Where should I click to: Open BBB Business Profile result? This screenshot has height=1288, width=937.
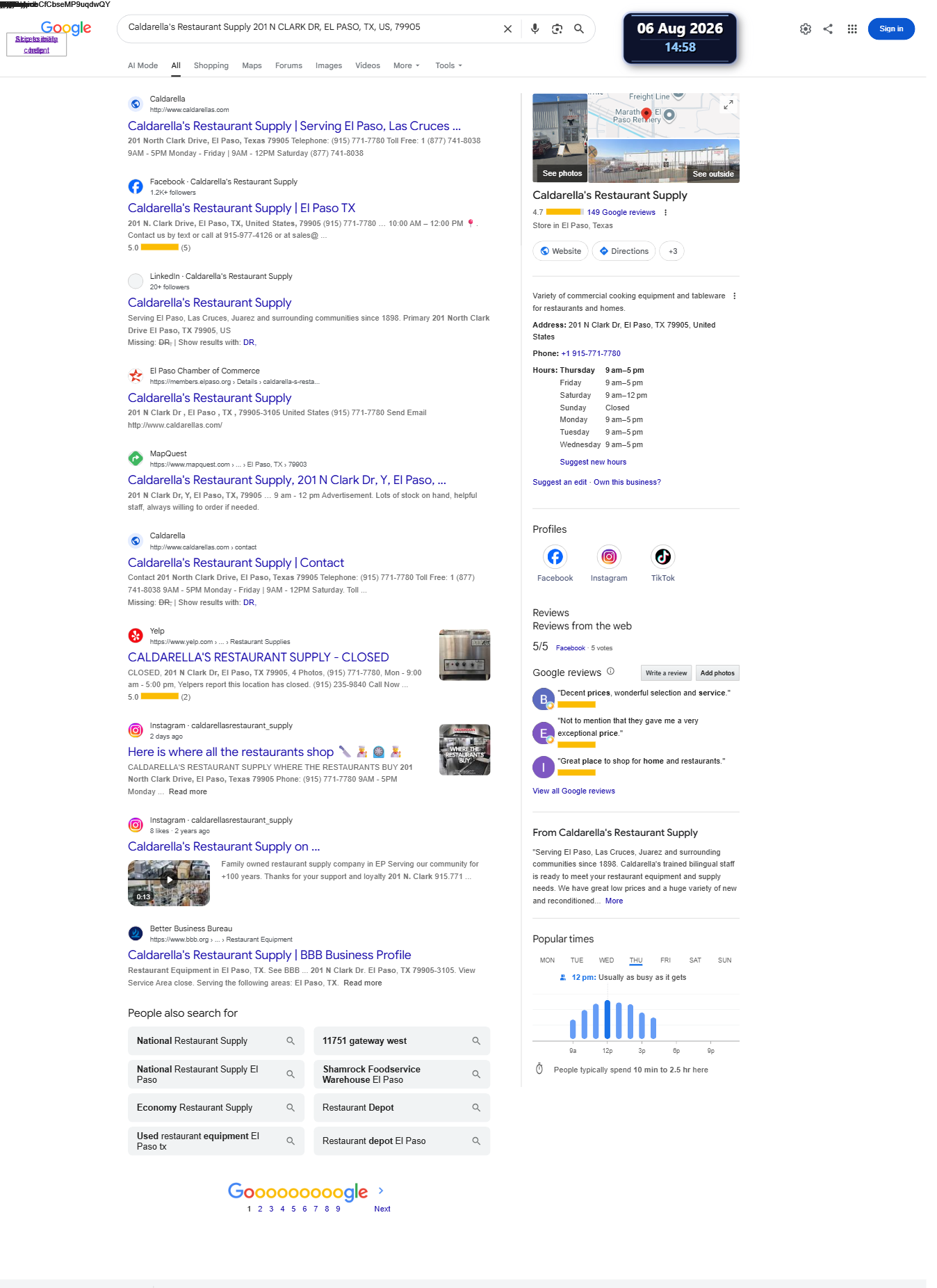click(x=270, y=956)
